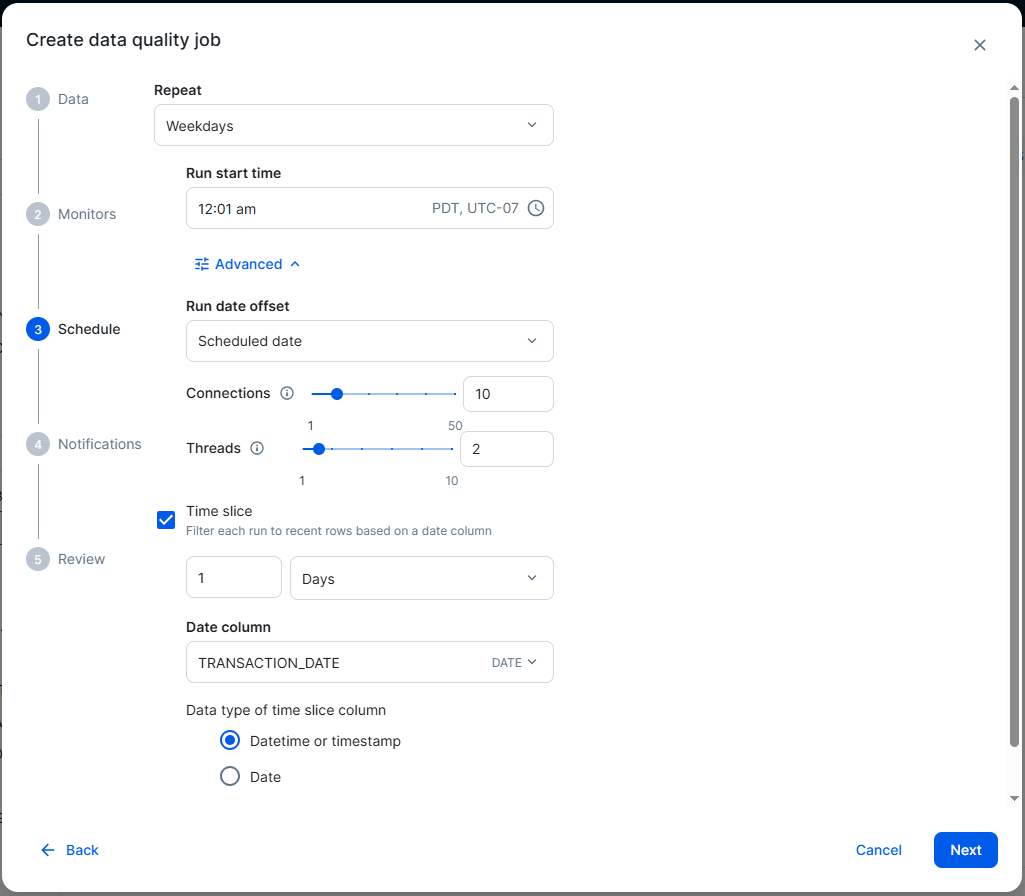This screenshot has height=896, width=1025.
Task: Select the Date radio button
Action: 229,776
